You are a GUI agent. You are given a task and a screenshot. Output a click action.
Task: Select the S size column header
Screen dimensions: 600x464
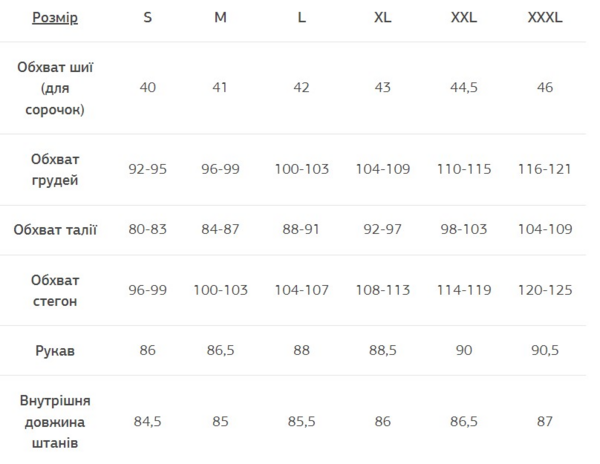[x=148, y=18]
